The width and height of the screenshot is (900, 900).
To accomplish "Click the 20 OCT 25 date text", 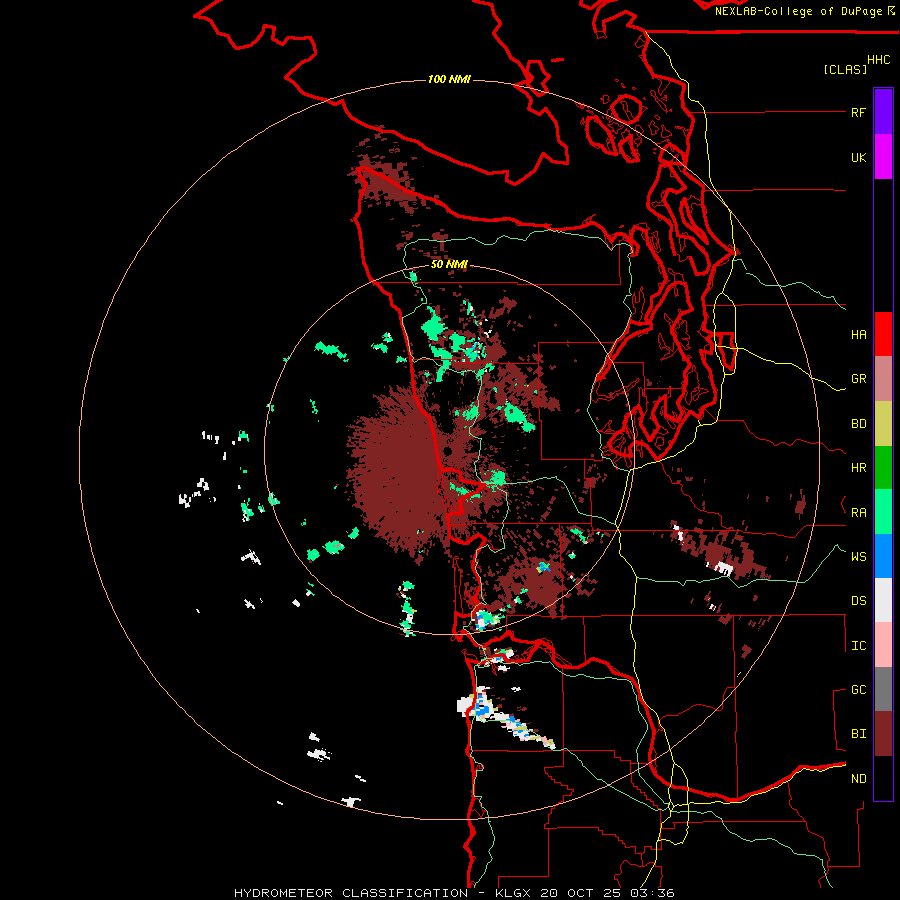I will coord(581,893).
